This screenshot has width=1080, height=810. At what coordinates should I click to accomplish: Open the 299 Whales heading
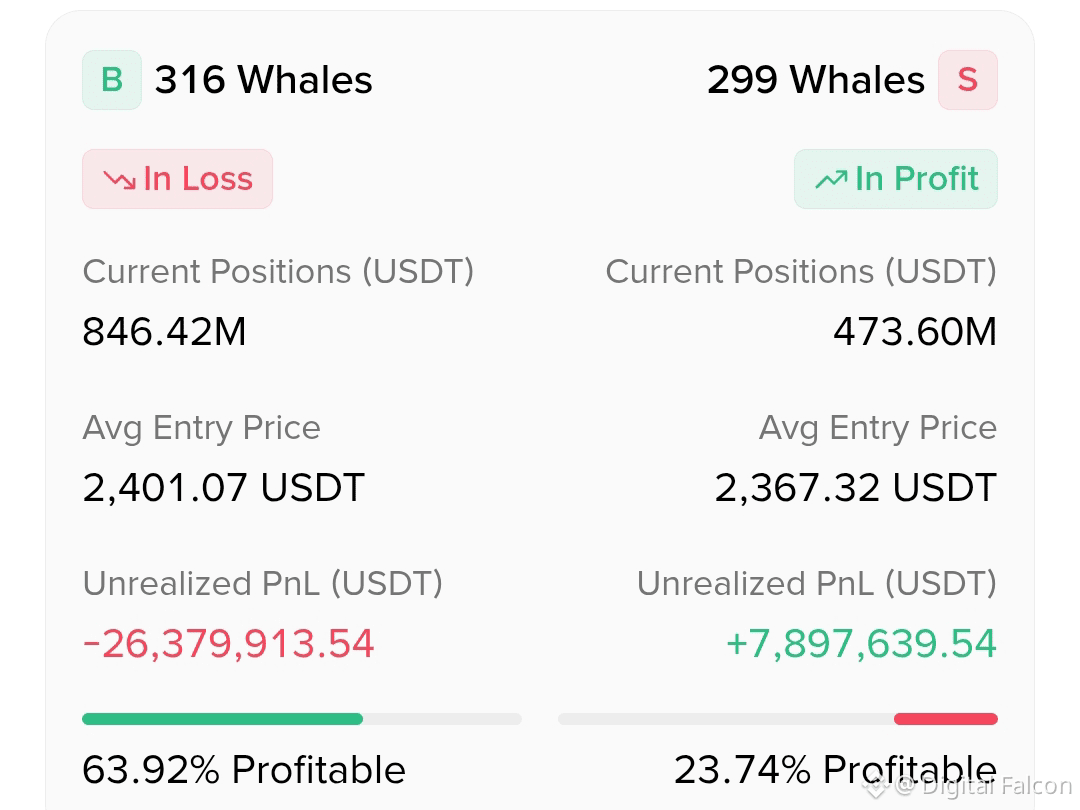[x=816, y=80]
